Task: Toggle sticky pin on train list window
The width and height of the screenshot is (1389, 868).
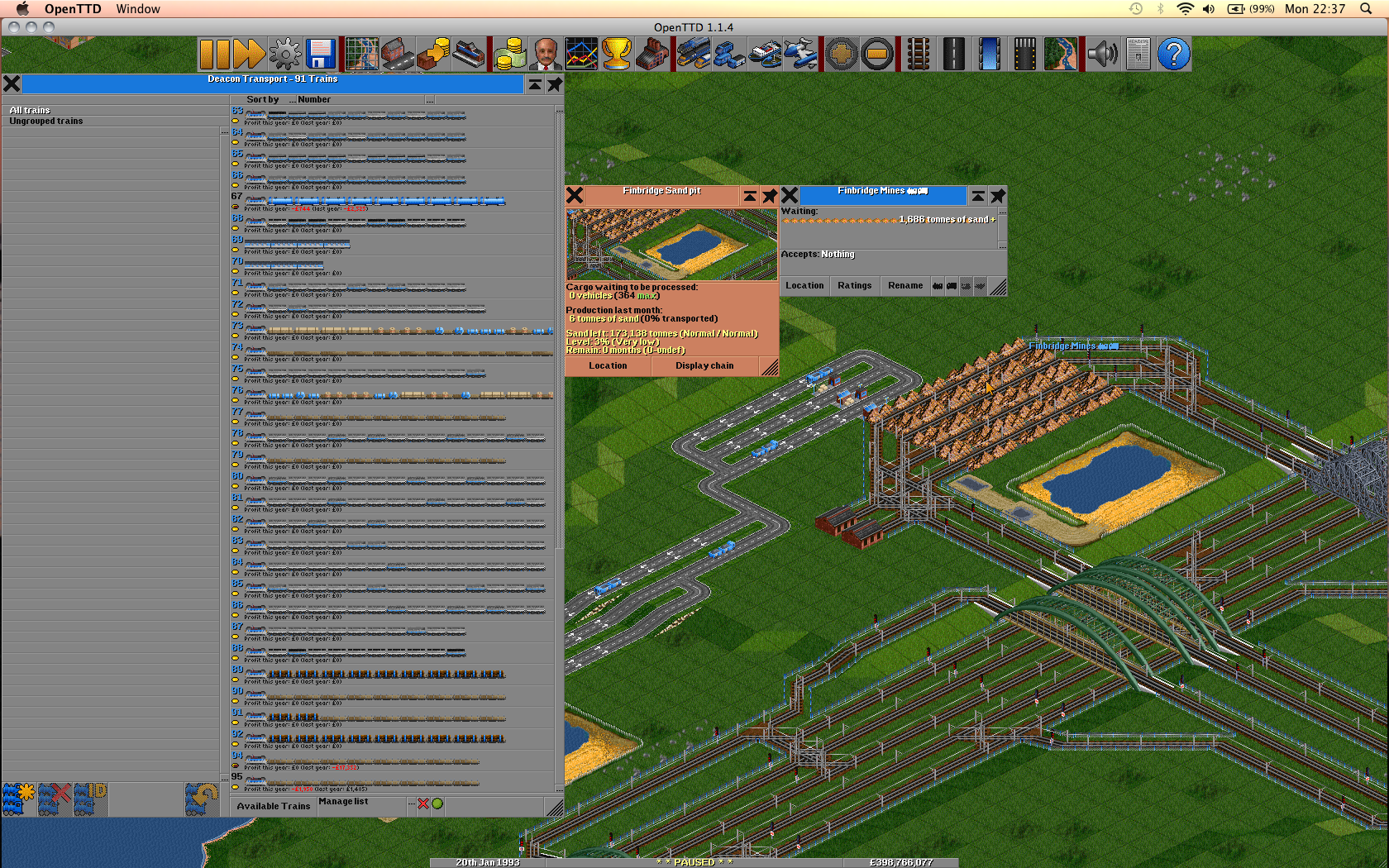Action: 555,84
